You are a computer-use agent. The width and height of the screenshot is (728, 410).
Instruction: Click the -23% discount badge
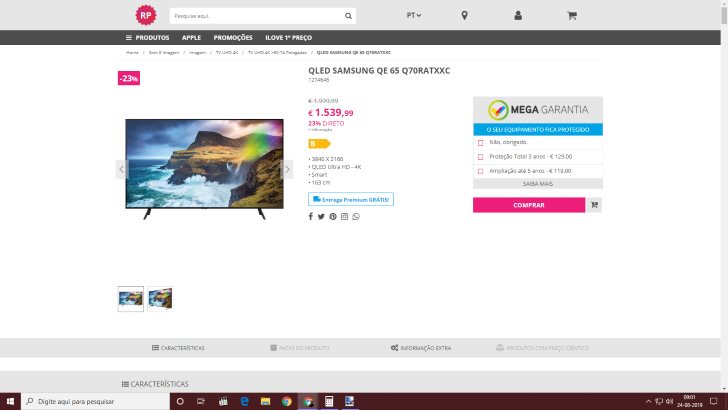[129, 78]
